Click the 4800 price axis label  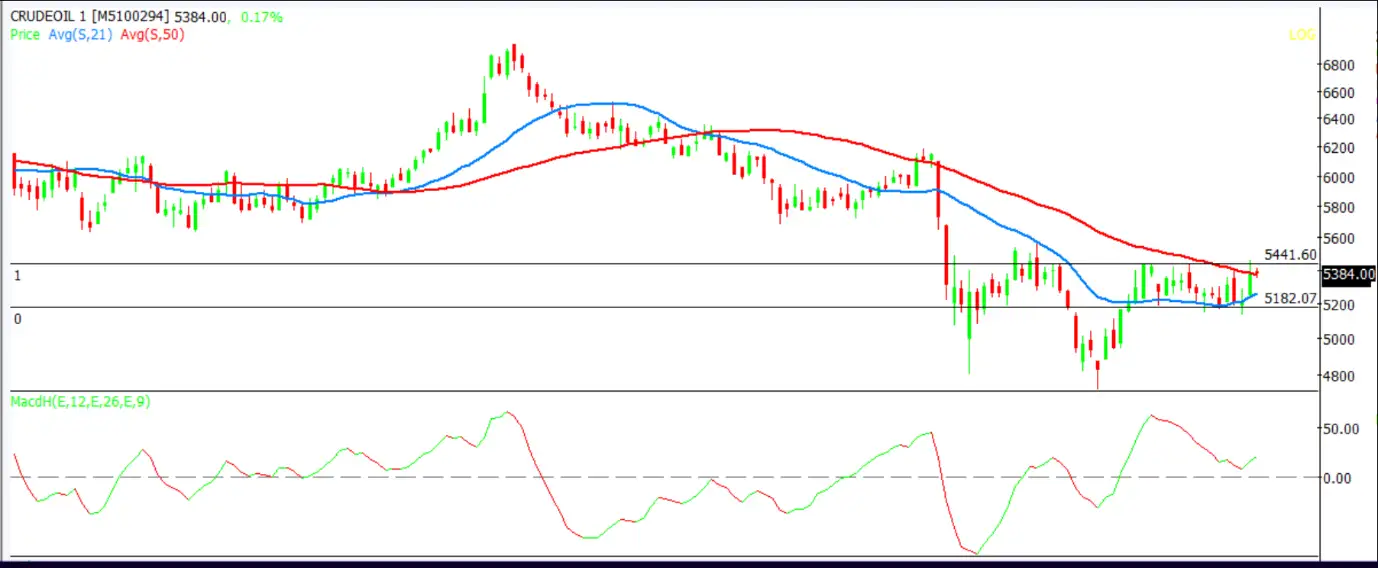1338,376
